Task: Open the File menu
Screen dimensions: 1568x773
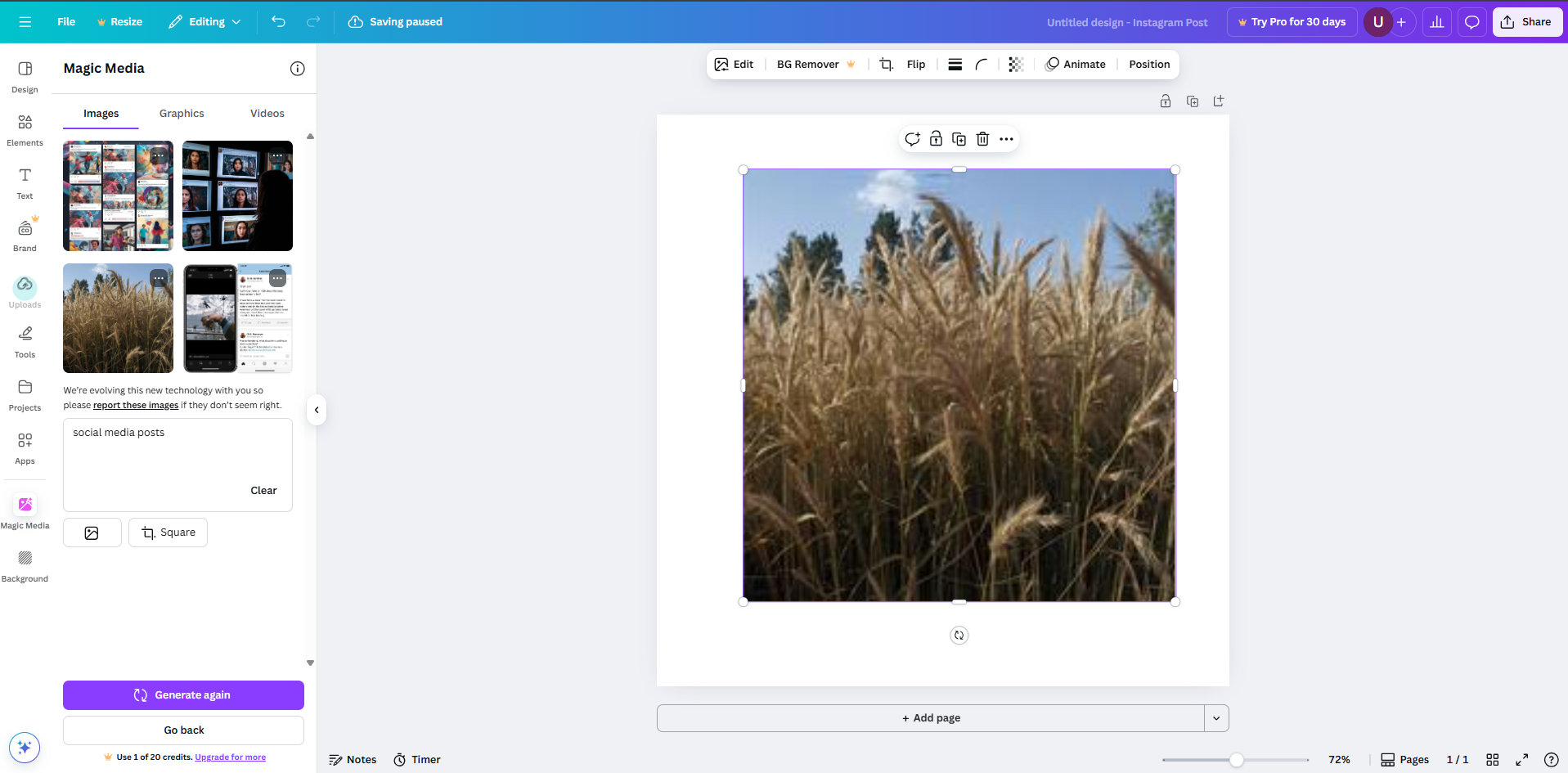Action: [x=66, y=22]
